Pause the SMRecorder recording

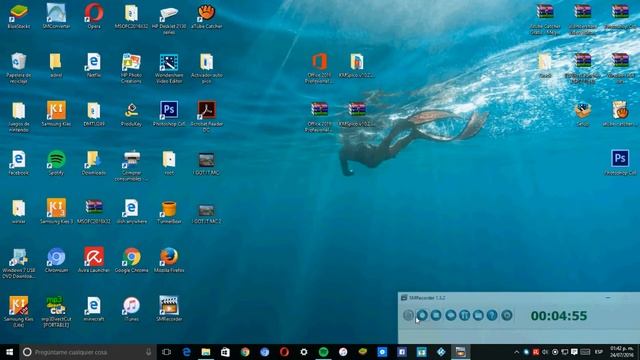point(464,315)
